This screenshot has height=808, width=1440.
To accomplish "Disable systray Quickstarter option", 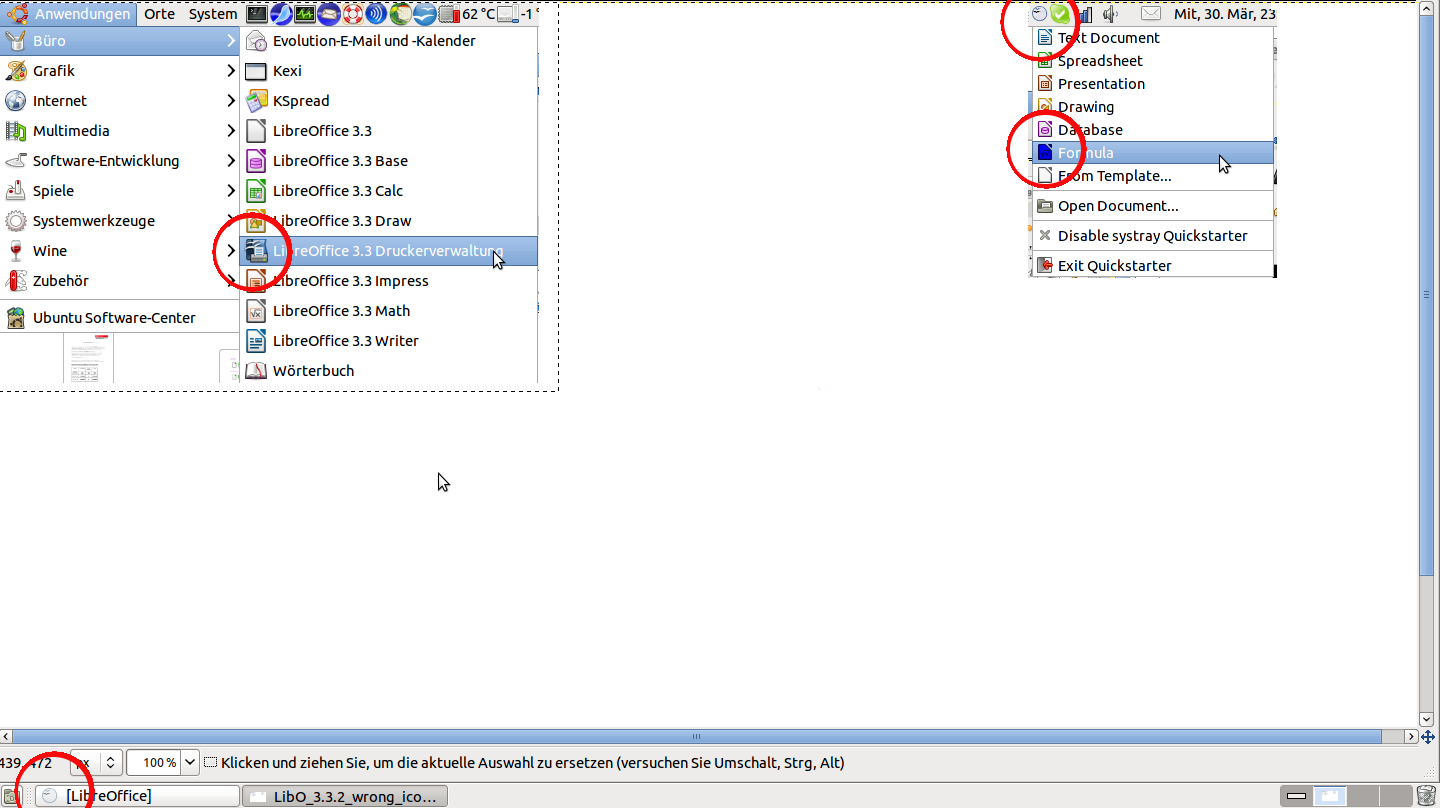I will (1152, 236).
